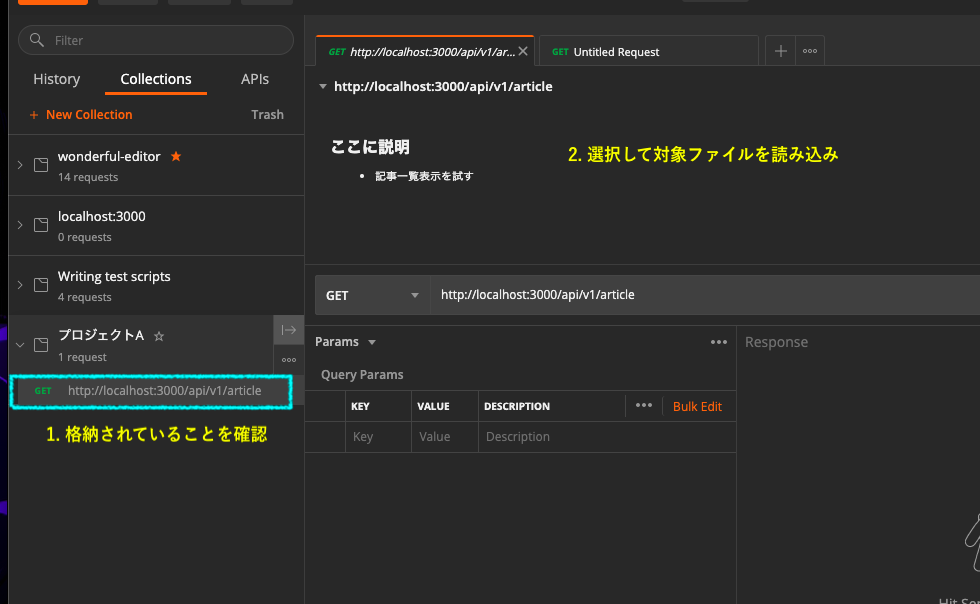
Task: Click the Filter collections input field
Action: point(156,40)
